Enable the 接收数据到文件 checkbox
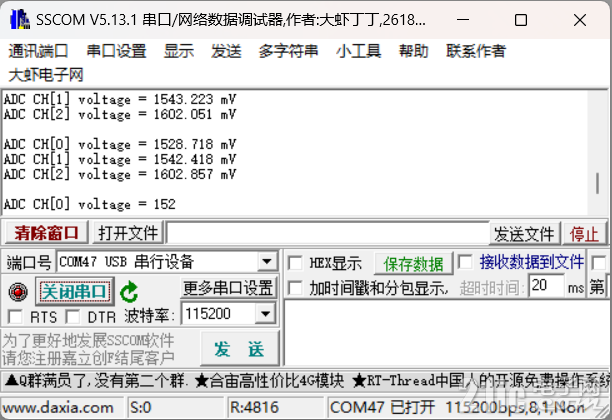This screenshot has width=612, height=420. [x=465, y=262]
